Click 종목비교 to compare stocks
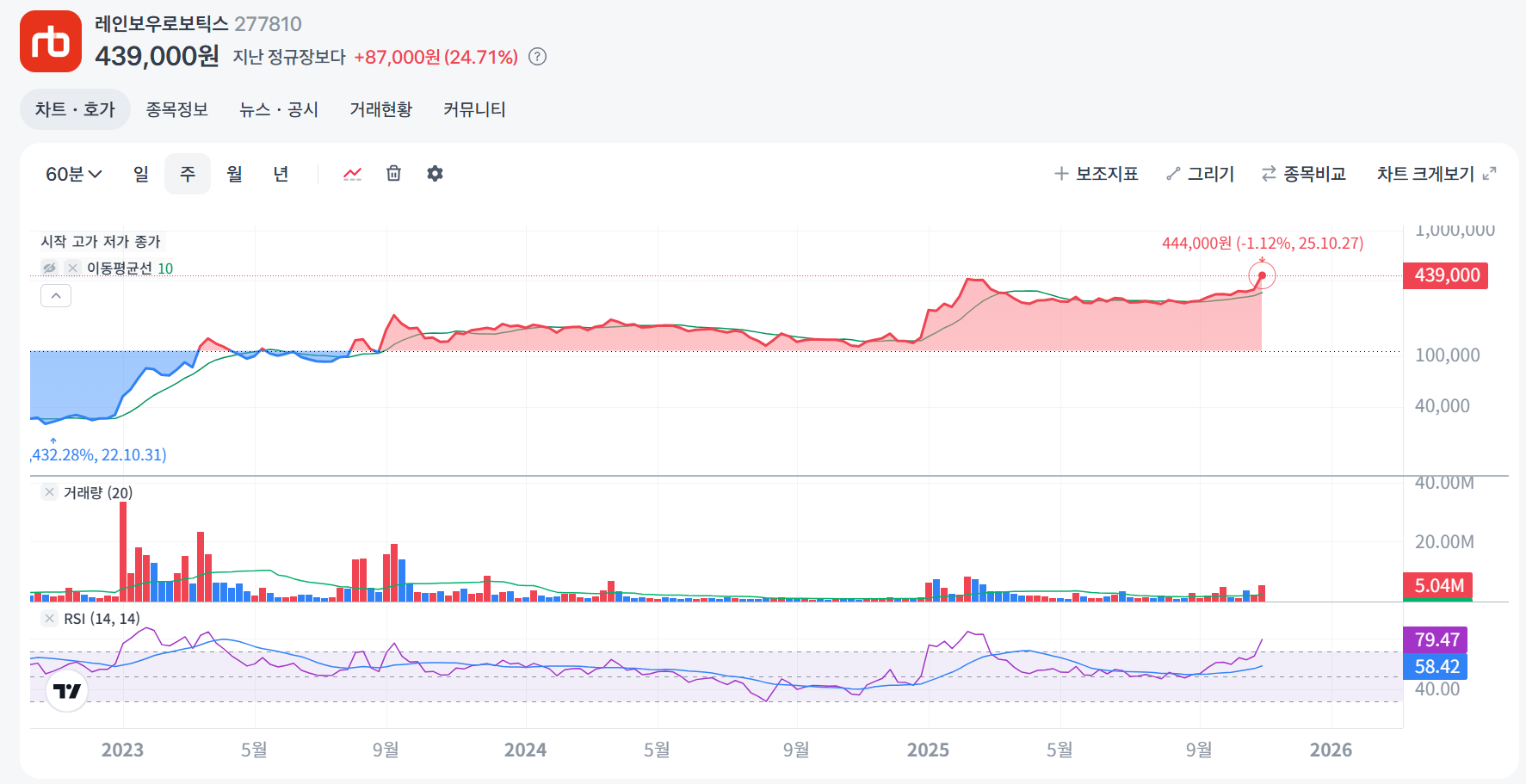Viewport: 1526px width, 784px height. [1304, 174]
